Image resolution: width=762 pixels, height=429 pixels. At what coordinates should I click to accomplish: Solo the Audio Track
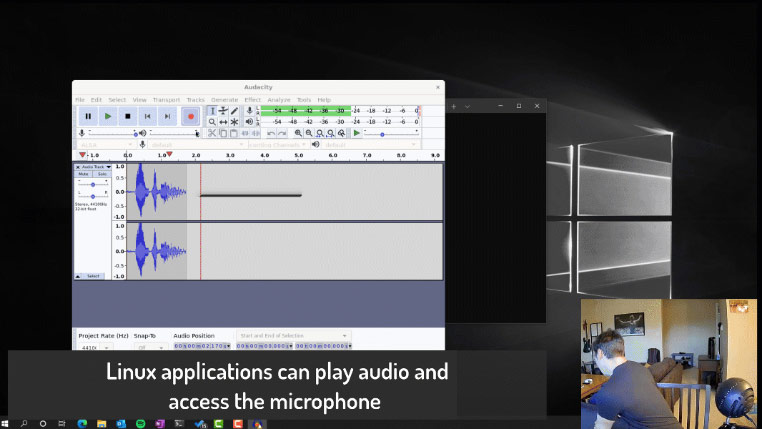(x=101, y=174)
